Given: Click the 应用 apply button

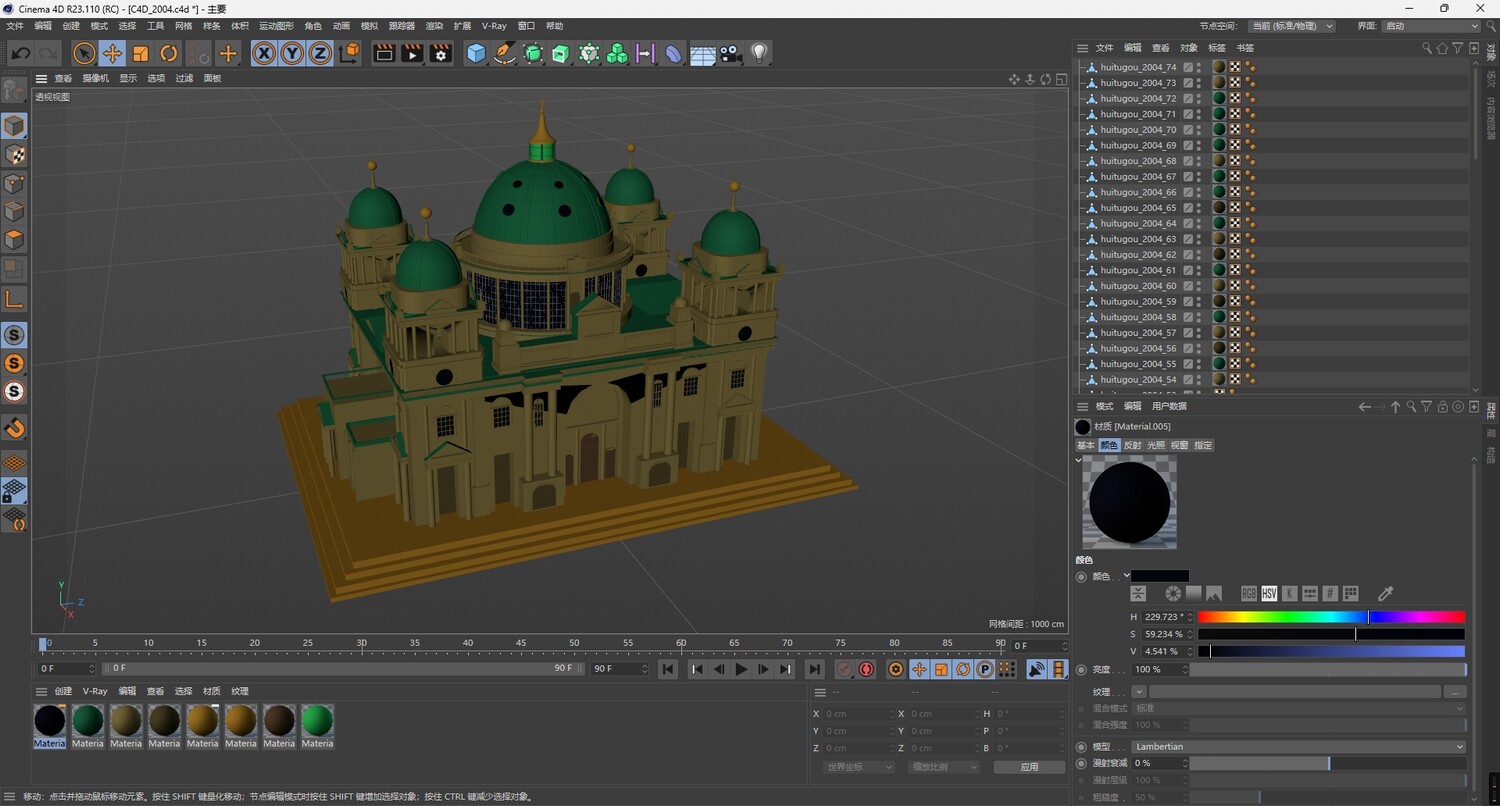Looking at the screenshot, I should tap(1029, 767).
